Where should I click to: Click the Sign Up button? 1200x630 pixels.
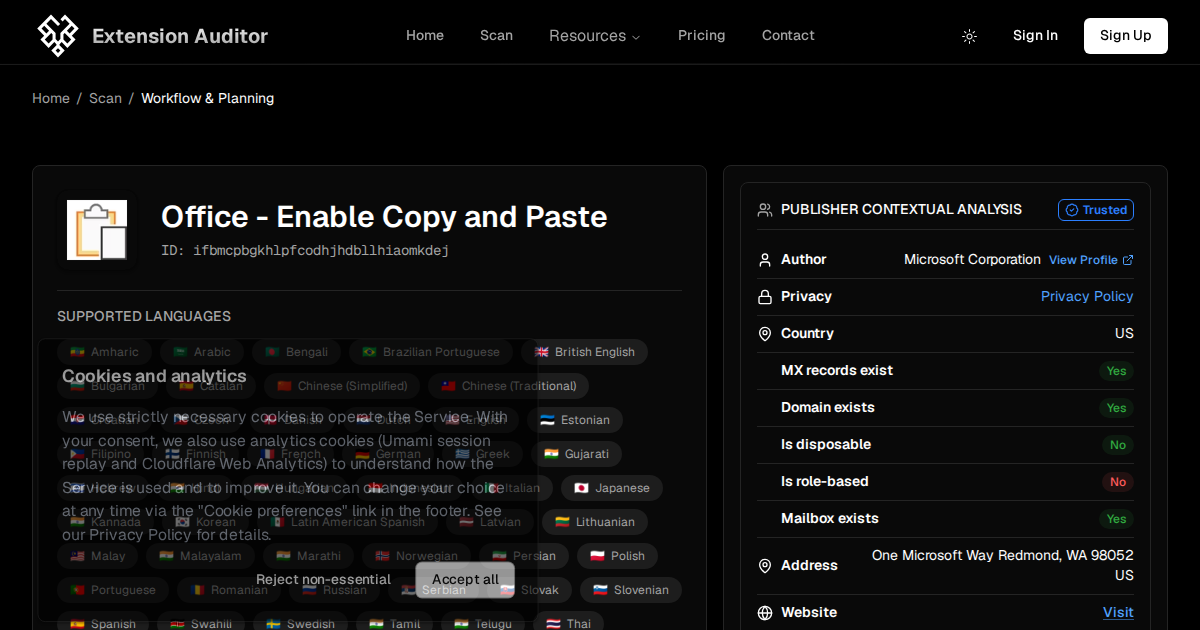coord(1126,36)
